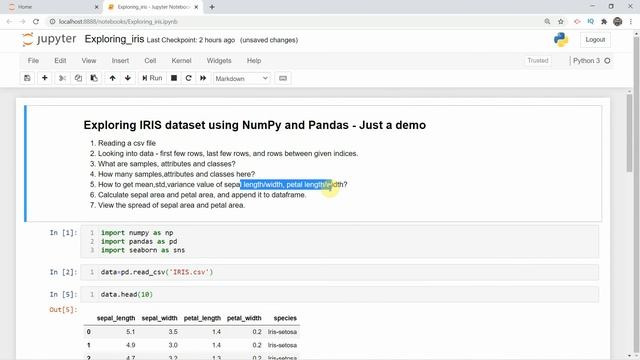Go forward in the browser

[22, 22]
